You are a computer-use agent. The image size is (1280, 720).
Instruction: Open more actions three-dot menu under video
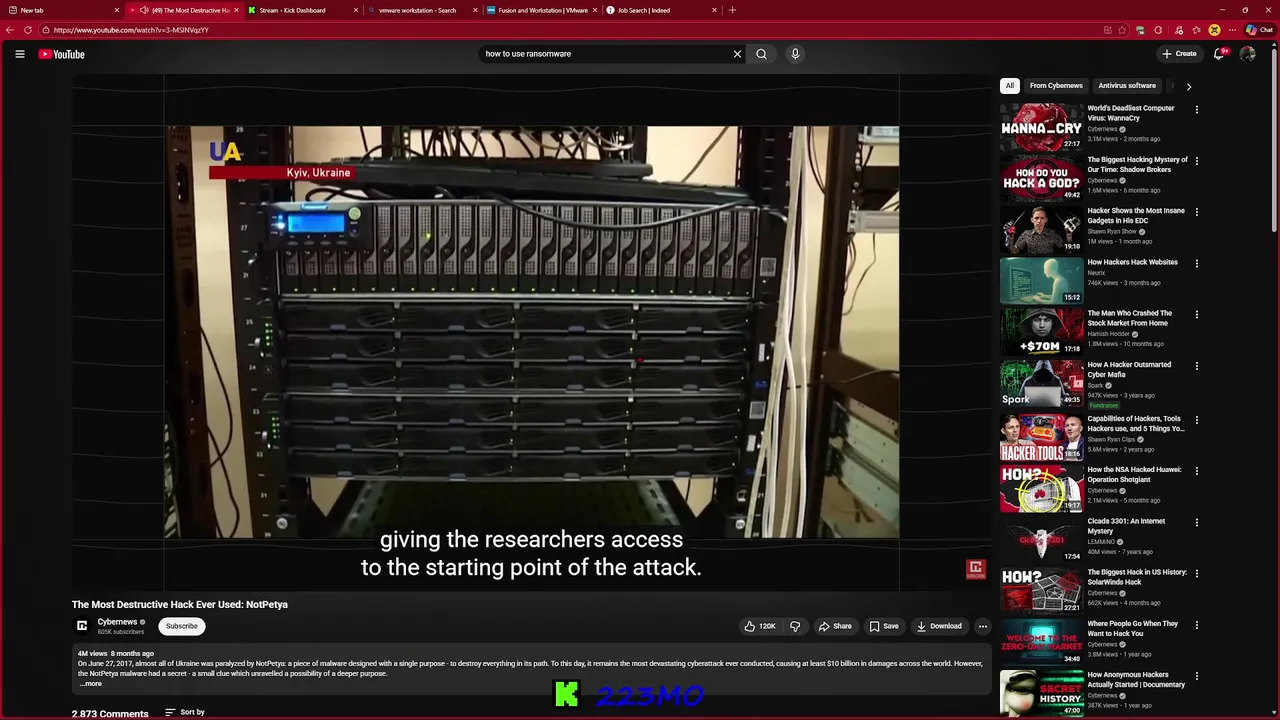click(x=983, y=626)
